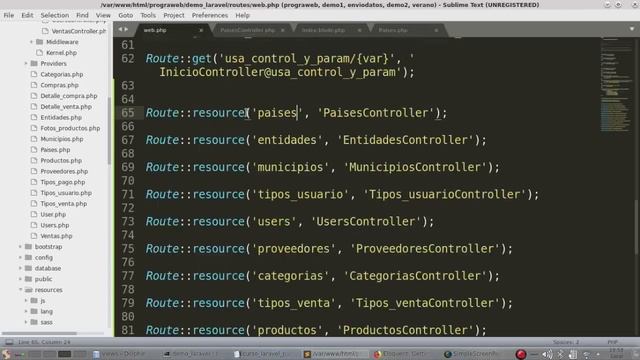Open Paises.php in sidebar file tree
640x360 pixels.
click(x=55, y=150)
